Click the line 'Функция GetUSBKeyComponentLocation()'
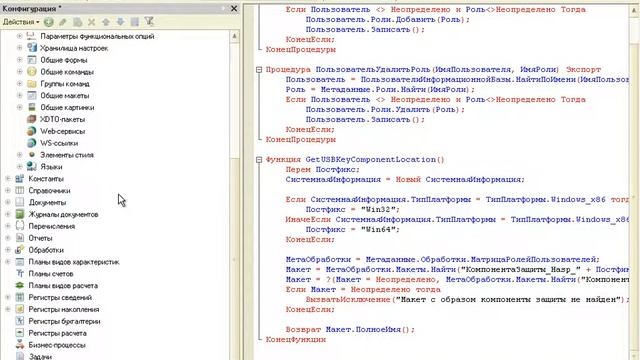This screenshot has width=640, height=360. pyautogui.click(x=355, y=160)
